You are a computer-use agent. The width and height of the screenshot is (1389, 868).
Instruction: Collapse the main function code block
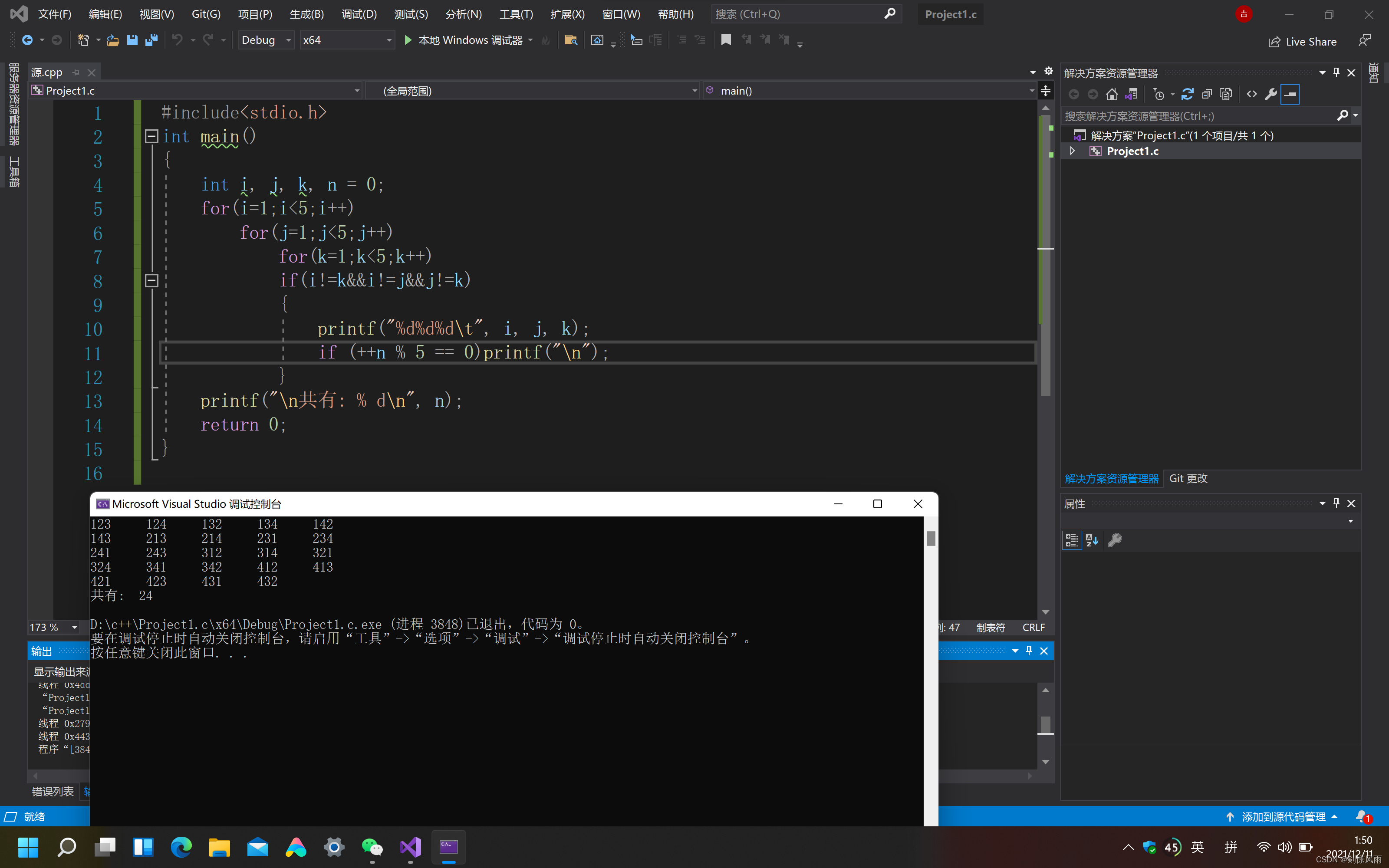coord(151,137)
